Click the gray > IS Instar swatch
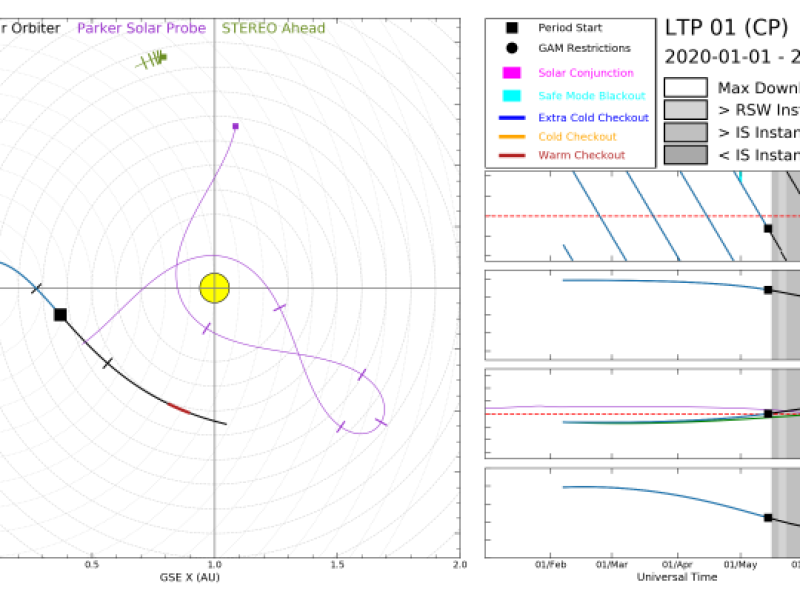Image resolution: width=800 pixels, height=600 pixels. tap(686, 132)
